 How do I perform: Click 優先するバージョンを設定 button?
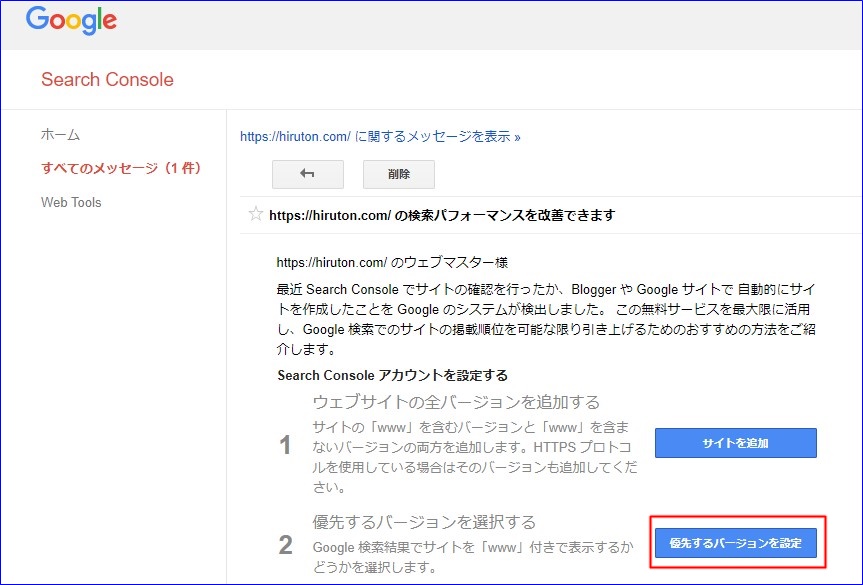[735, 543]
